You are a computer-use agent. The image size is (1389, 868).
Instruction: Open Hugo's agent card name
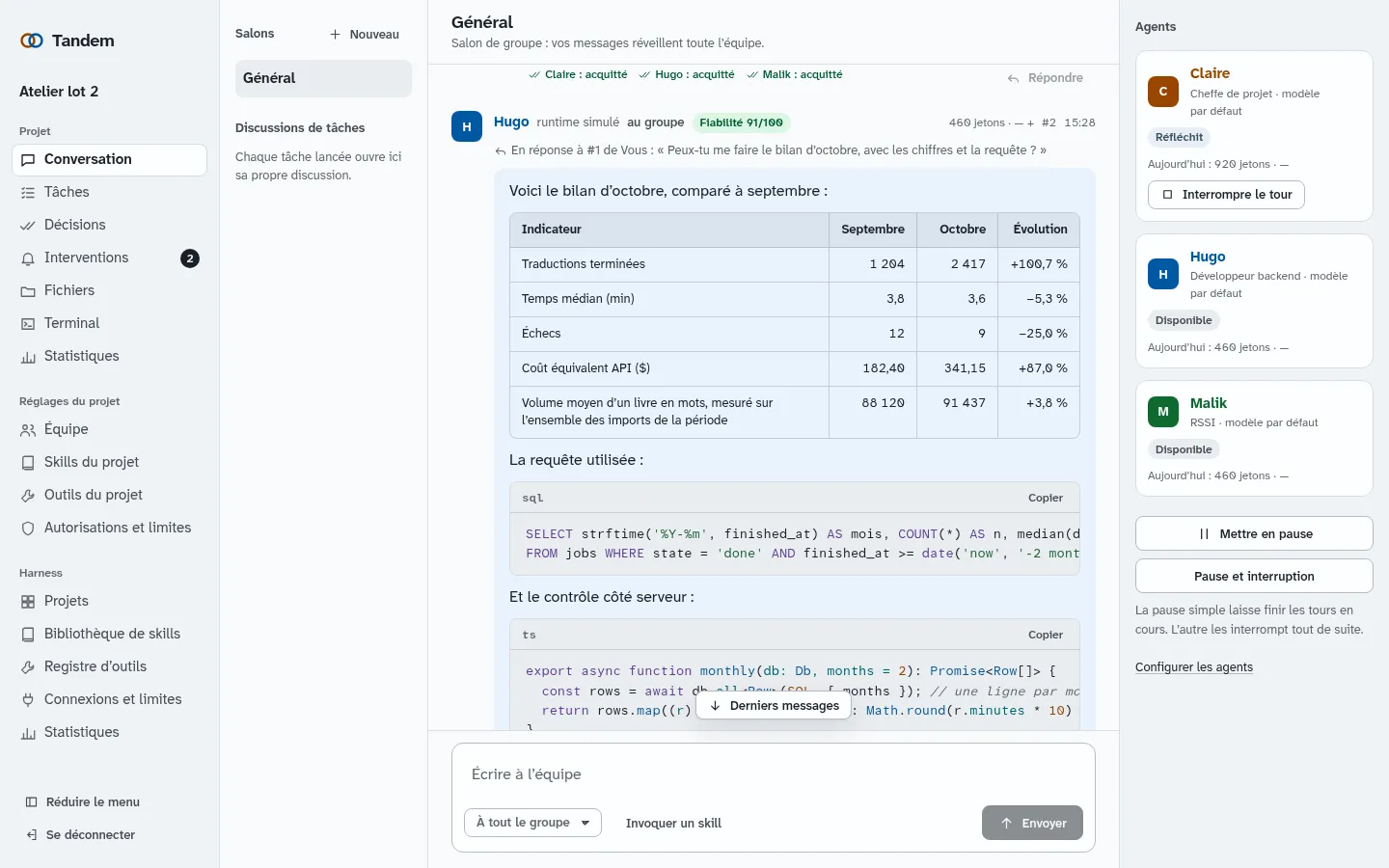1208,258
